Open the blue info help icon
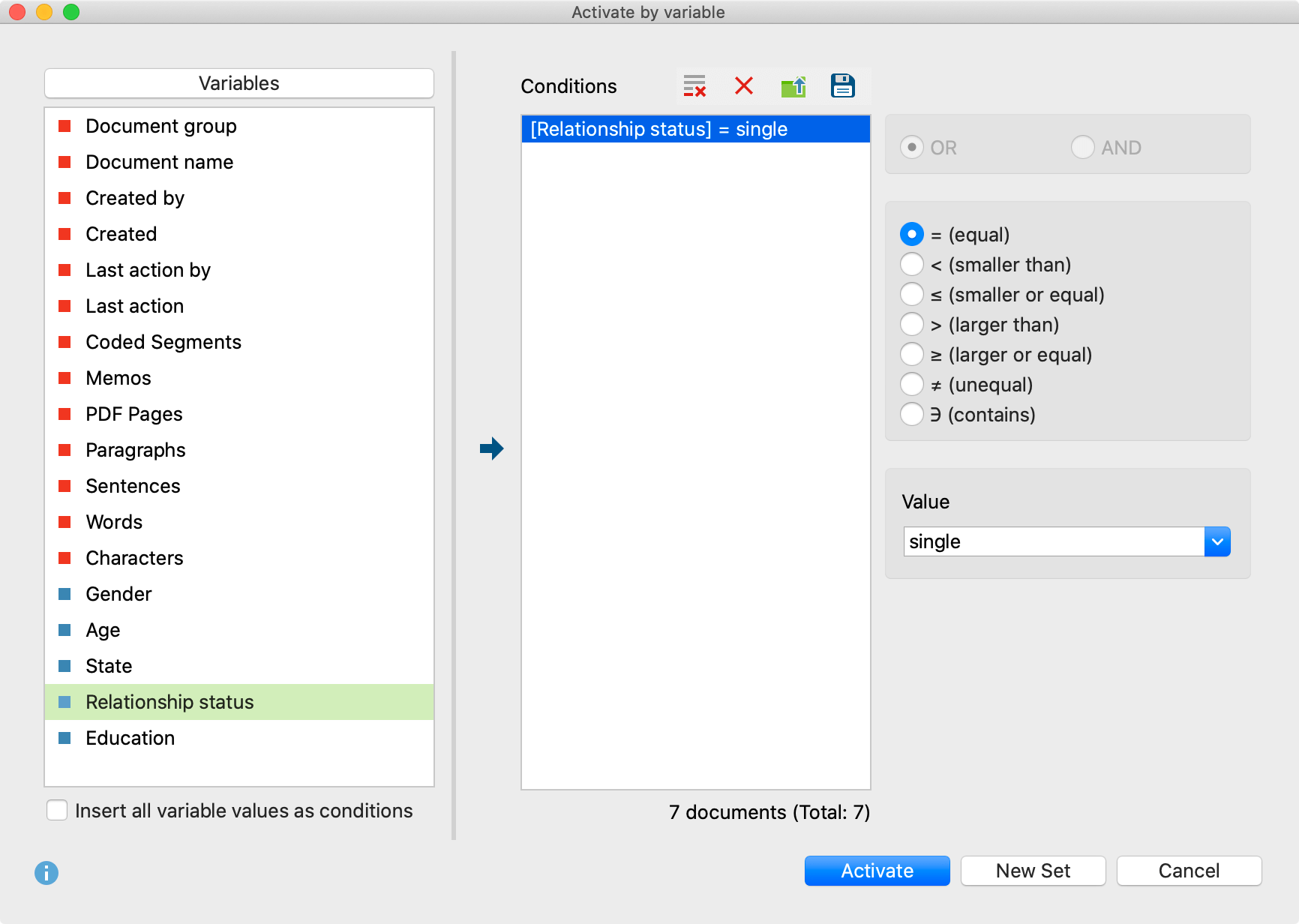The image size is (1299, 924). click(x=46, y=872)
